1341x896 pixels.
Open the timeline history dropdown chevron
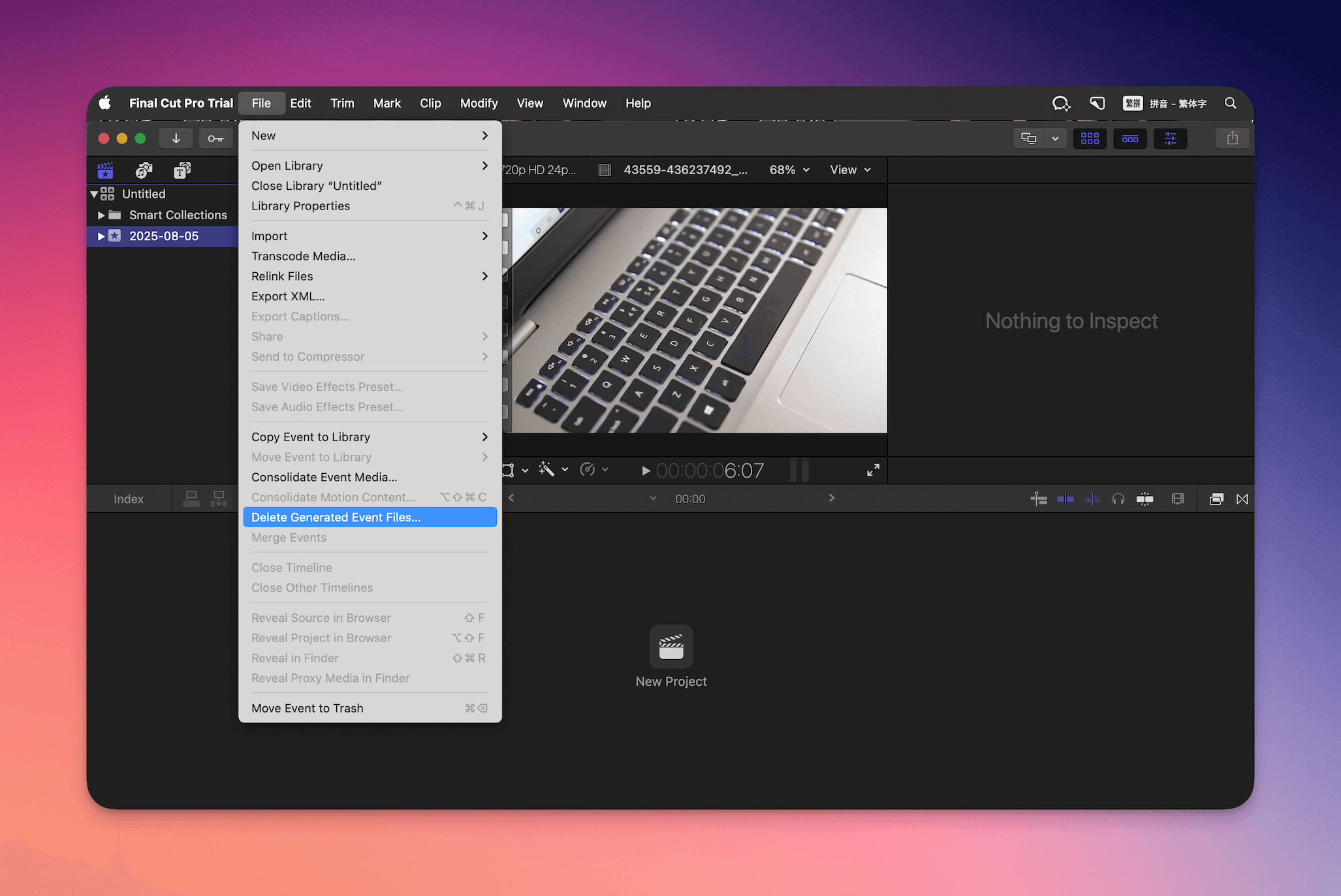652,498
